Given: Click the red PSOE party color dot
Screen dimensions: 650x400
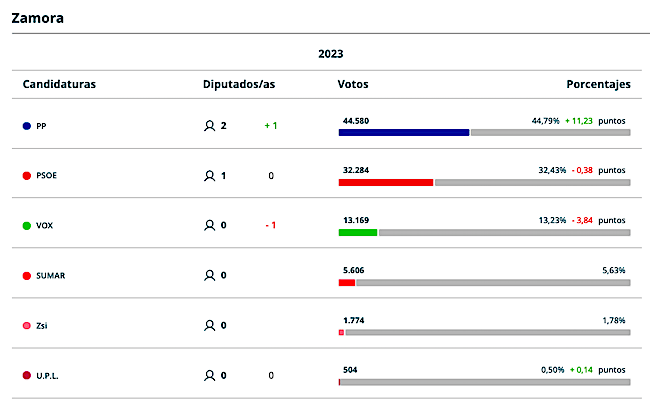Looking at the screenshot, I should tap(26, 176).
